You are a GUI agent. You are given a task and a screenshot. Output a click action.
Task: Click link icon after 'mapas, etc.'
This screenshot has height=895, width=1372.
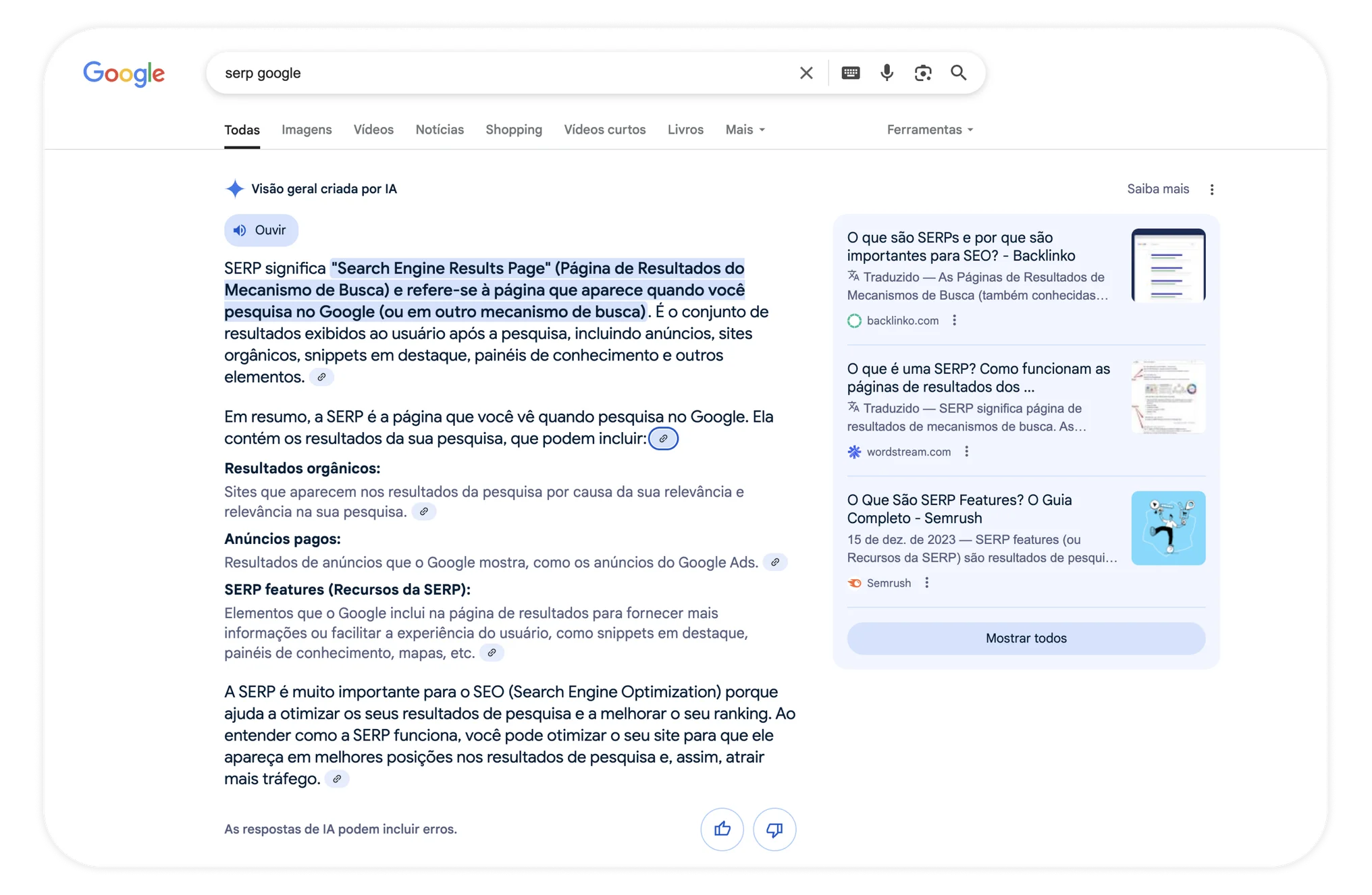point(492,653)
